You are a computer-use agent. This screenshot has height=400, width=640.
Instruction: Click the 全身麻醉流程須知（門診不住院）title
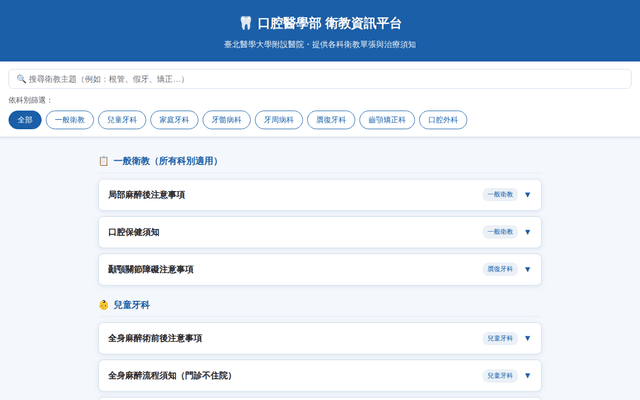(x=170, y=376)
